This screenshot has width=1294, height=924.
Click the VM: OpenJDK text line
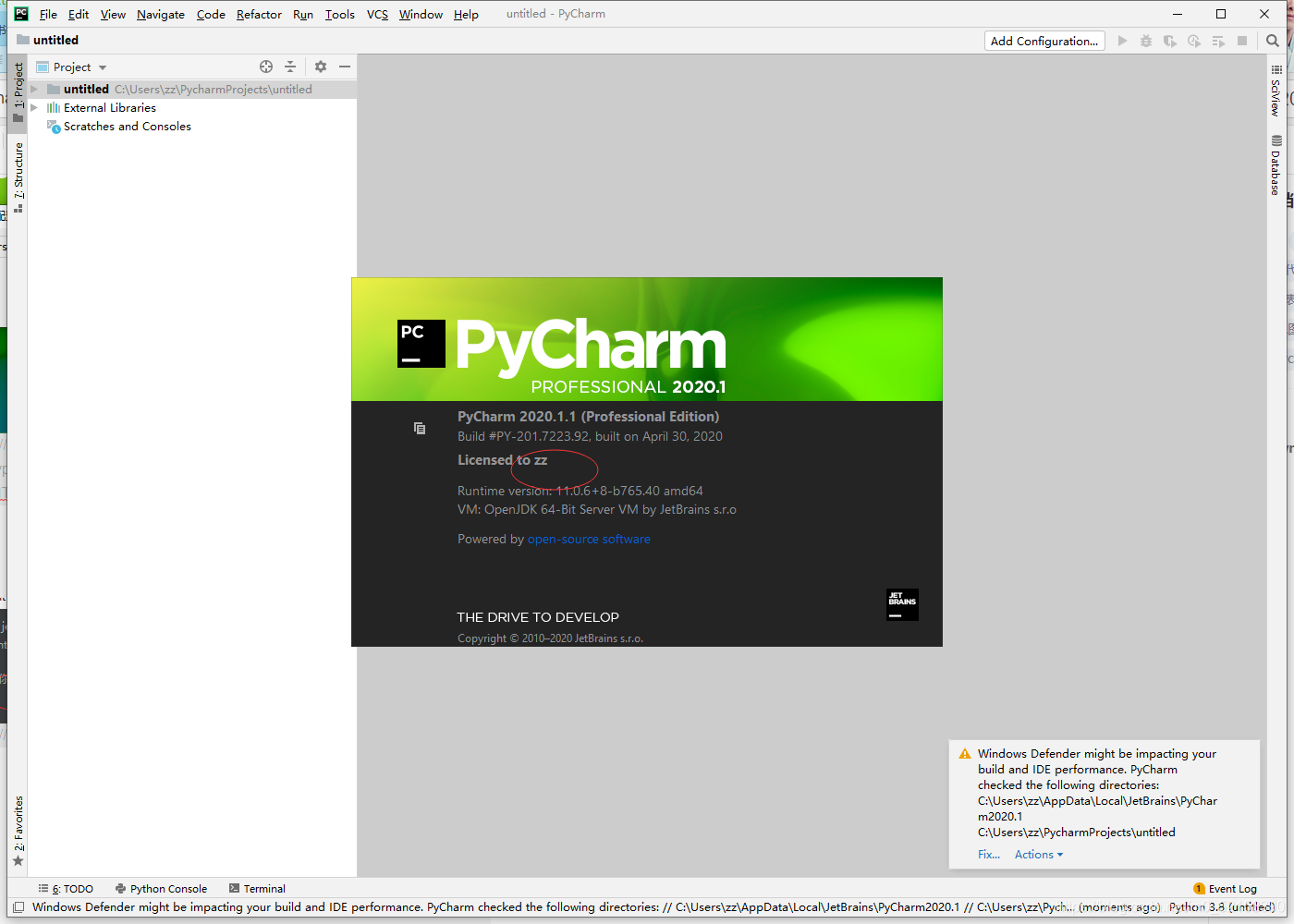click(597, 509)
